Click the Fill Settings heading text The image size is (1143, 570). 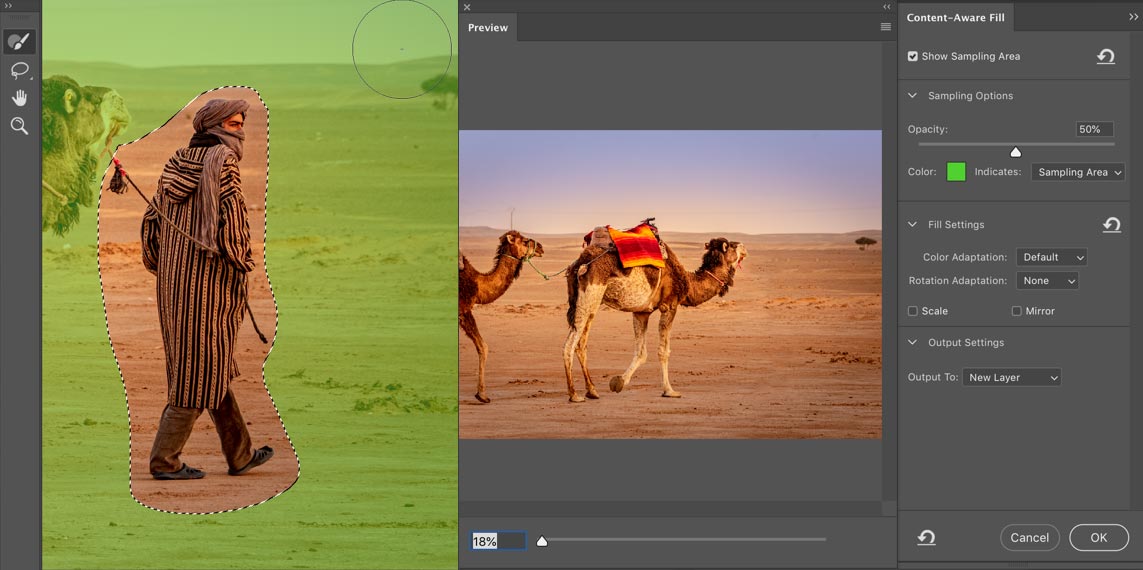pos(956,225)
